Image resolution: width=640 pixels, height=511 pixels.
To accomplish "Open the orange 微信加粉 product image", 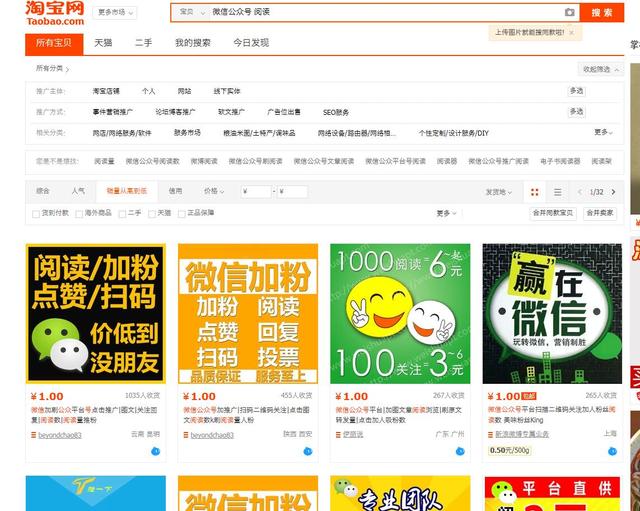I will point(248,313).
